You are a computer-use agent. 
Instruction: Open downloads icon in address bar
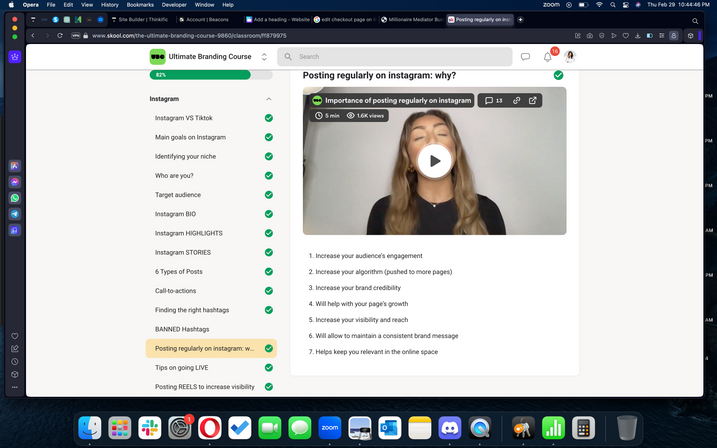(637, 36)
